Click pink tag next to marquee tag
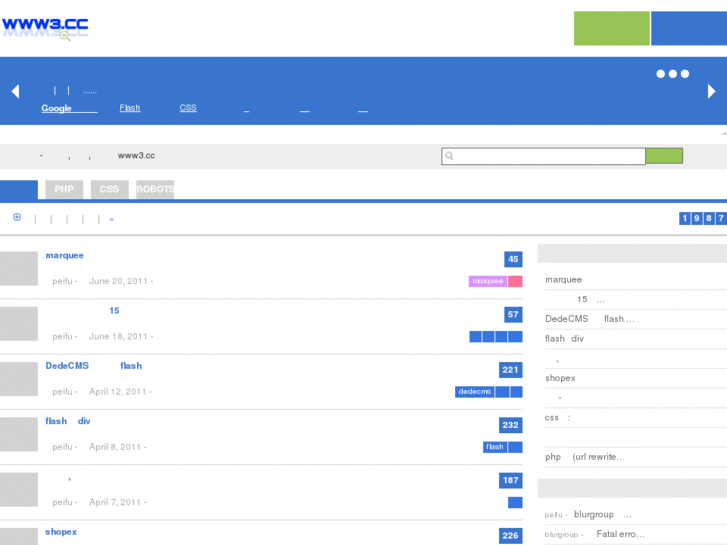The image size is (727, 545). (515, 281)
